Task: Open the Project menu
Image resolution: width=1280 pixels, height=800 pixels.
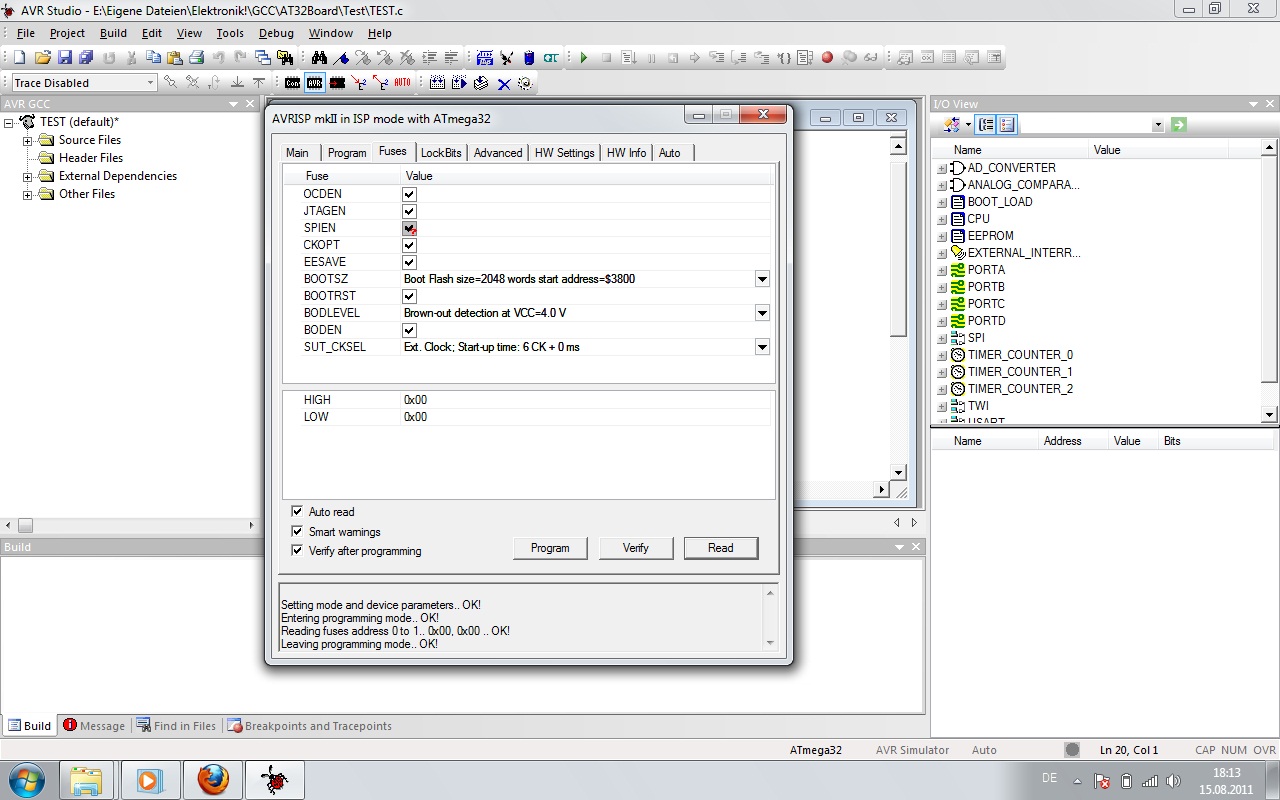Action: [68, 33]
